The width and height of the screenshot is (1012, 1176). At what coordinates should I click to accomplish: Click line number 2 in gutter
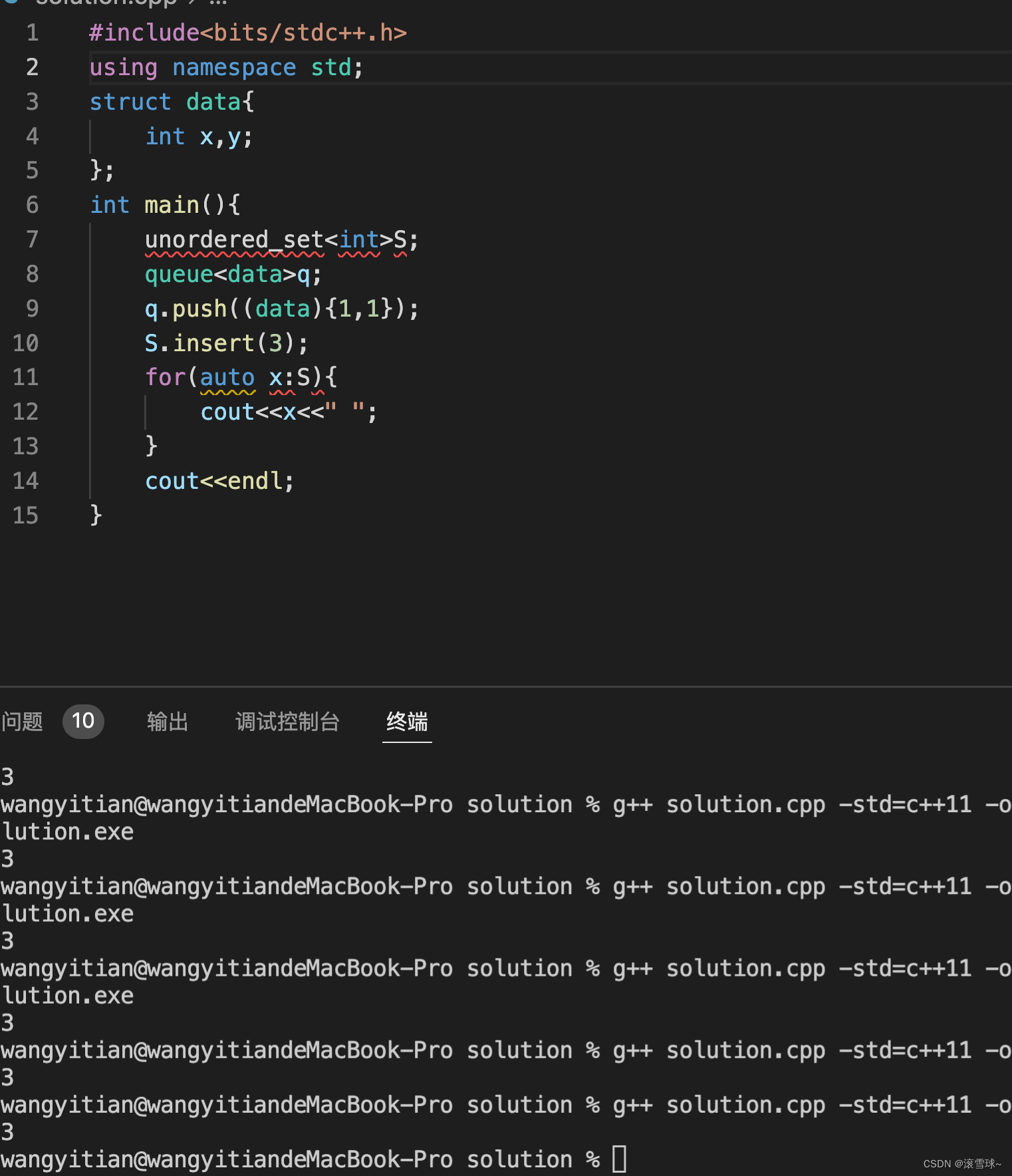pos(33,67)
